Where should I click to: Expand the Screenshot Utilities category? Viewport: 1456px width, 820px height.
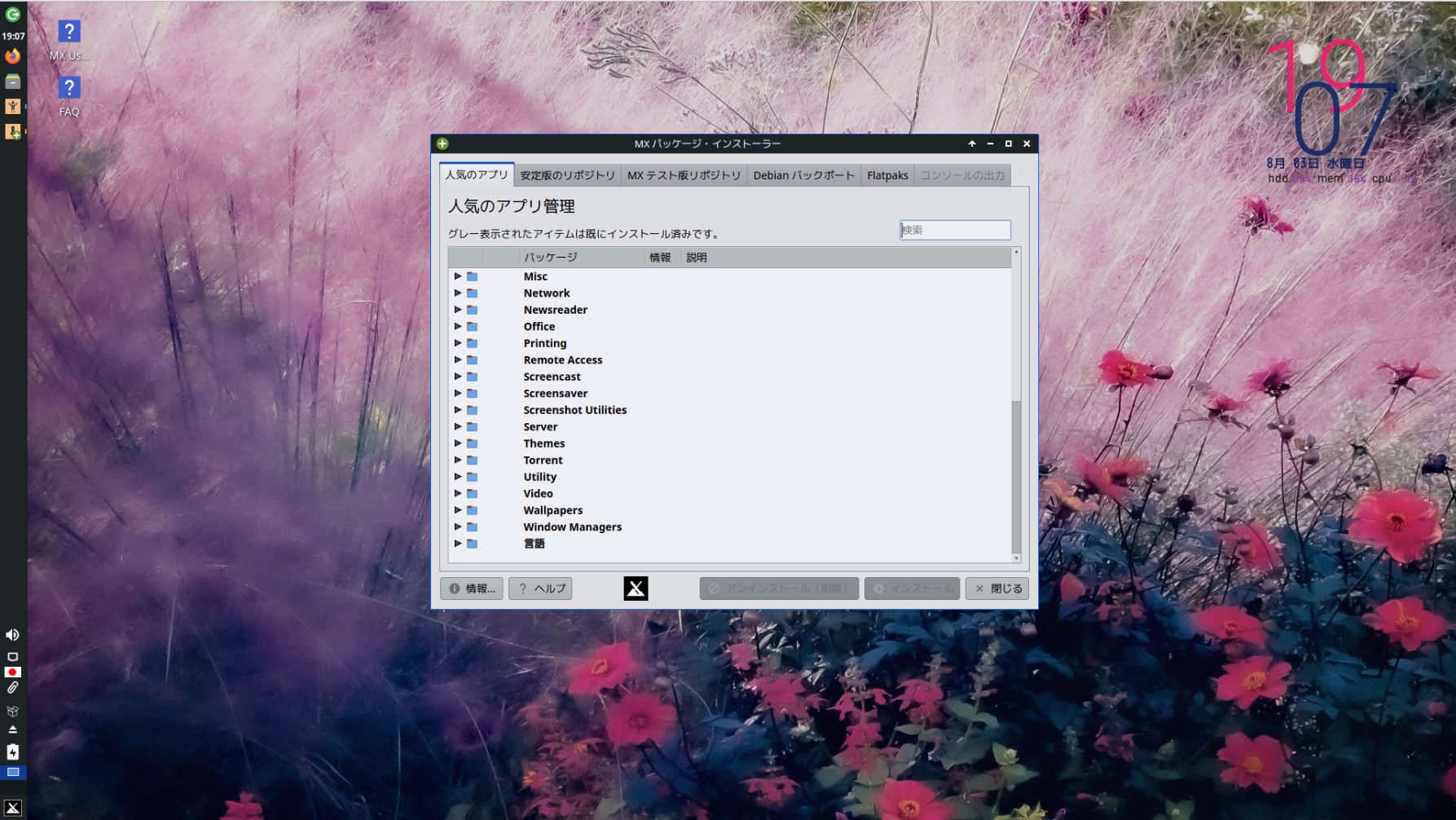[x=458, y=410]
